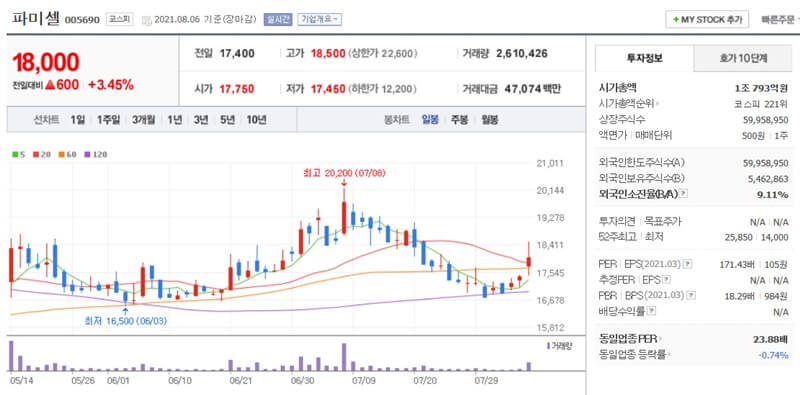
Task: Select the 월봉 monthly candle chart
Action: click(490, 120)
